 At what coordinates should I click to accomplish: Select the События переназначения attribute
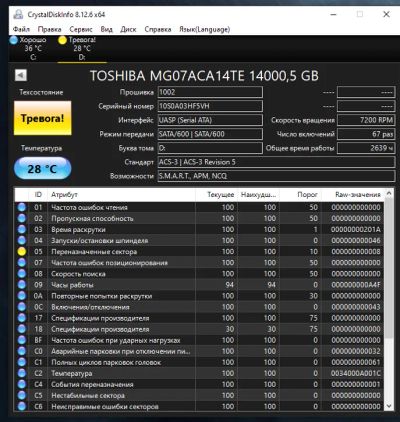(92, 384)
